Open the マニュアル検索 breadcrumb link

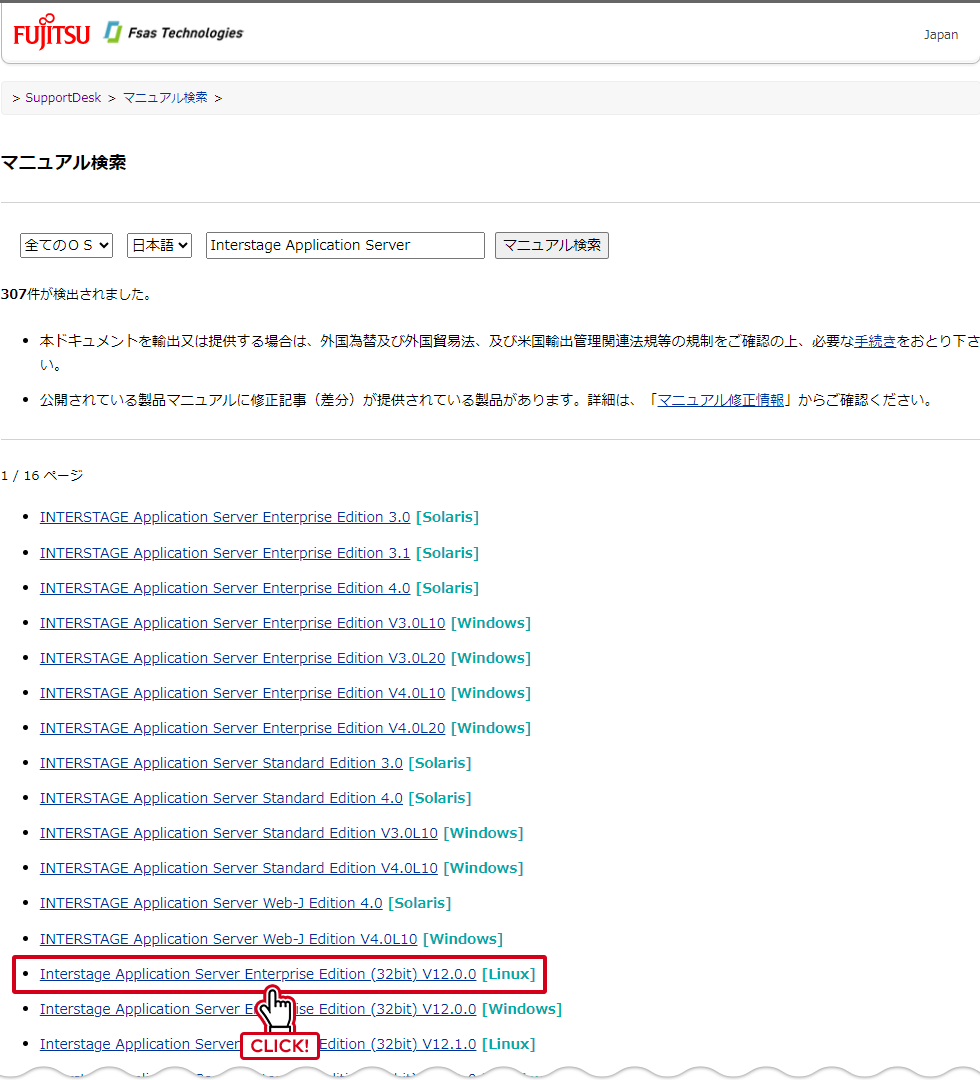(165, 98)
